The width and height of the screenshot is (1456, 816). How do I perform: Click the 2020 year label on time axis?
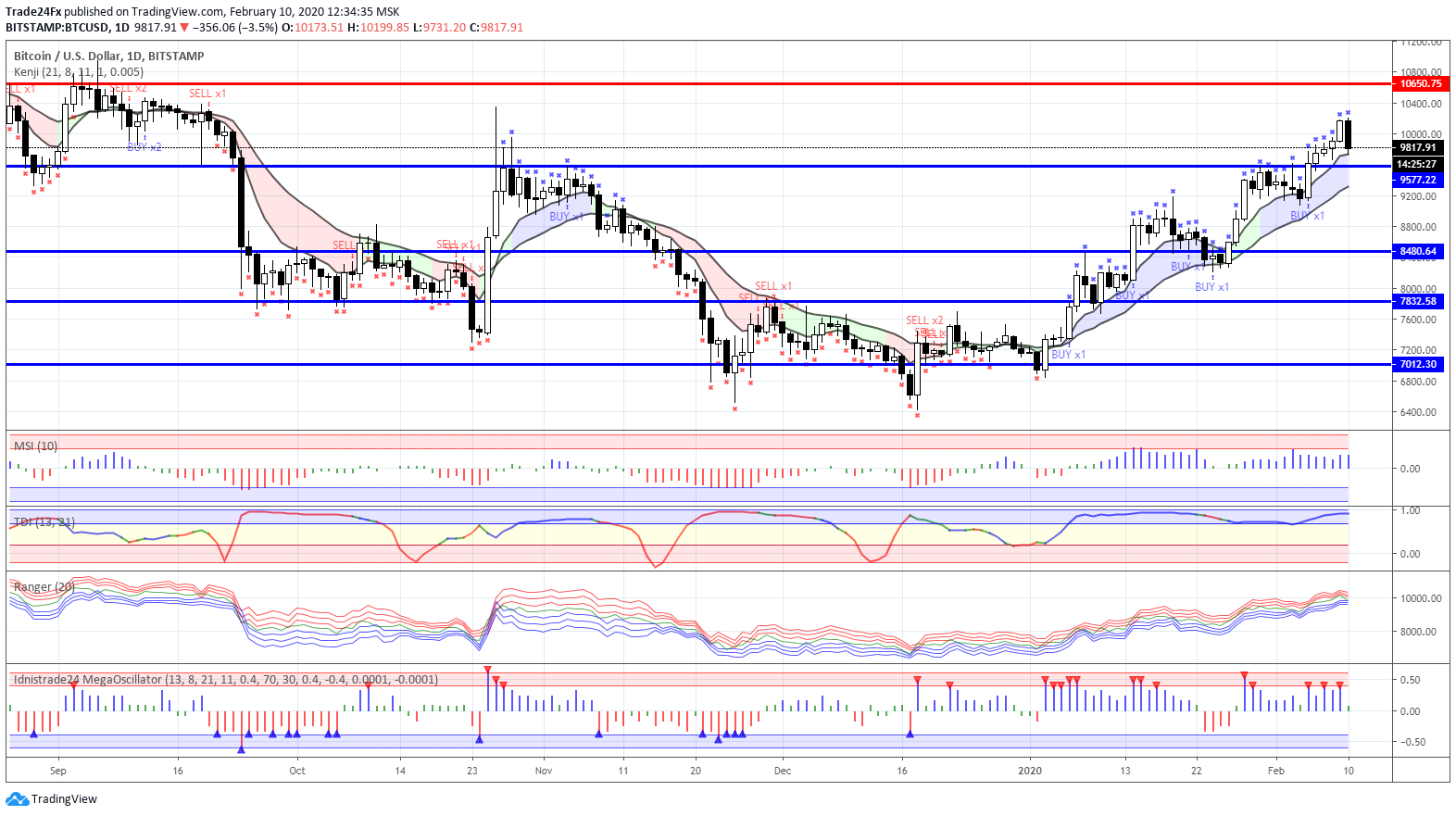(x=1030, y=771)
